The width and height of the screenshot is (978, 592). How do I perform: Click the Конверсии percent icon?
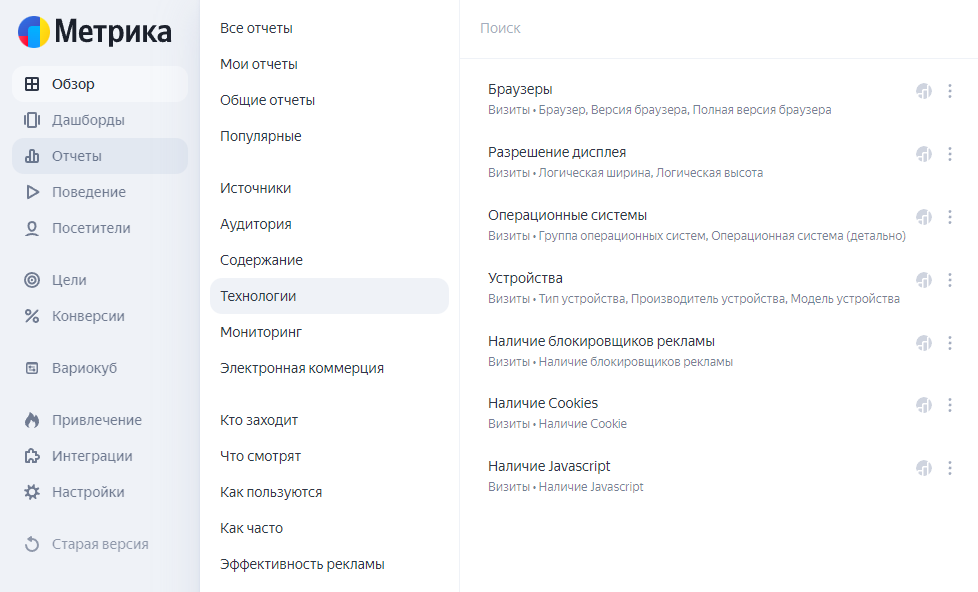click(32, 316)
